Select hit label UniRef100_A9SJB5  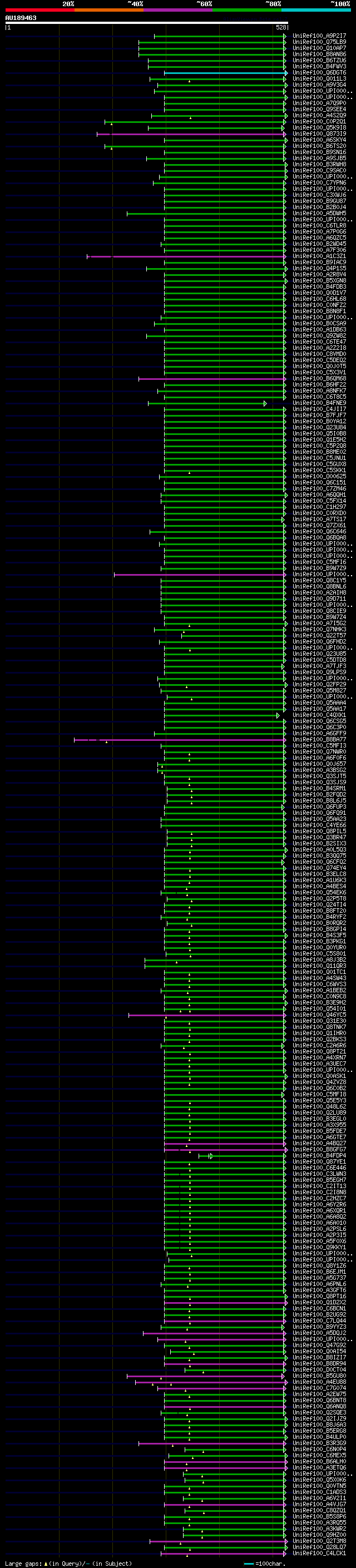(x=319, y=159)
